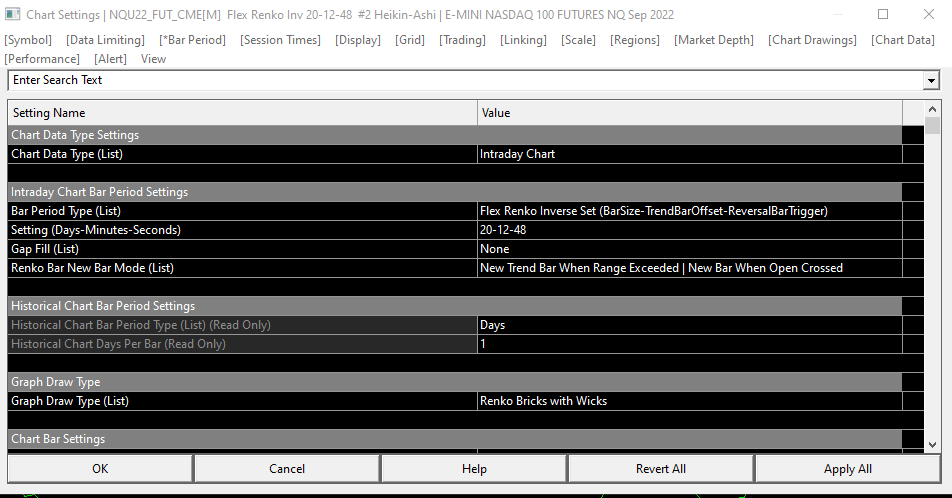Open the [Session Times] tab
This screenshot has width=952, height=498.
click(x=280, y=40)
